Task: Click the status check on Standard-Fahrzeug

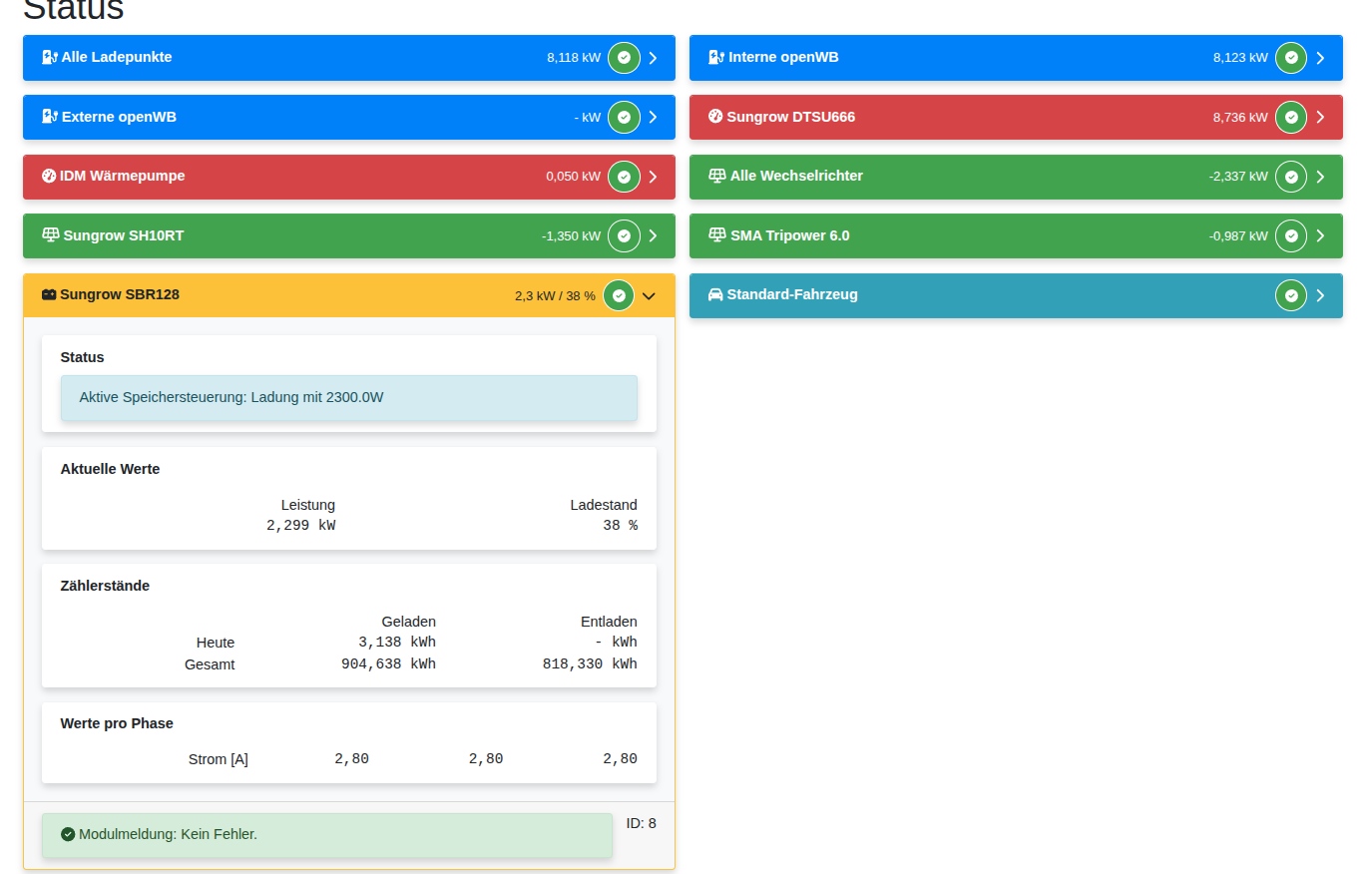Action: [x=1291, y=295]
